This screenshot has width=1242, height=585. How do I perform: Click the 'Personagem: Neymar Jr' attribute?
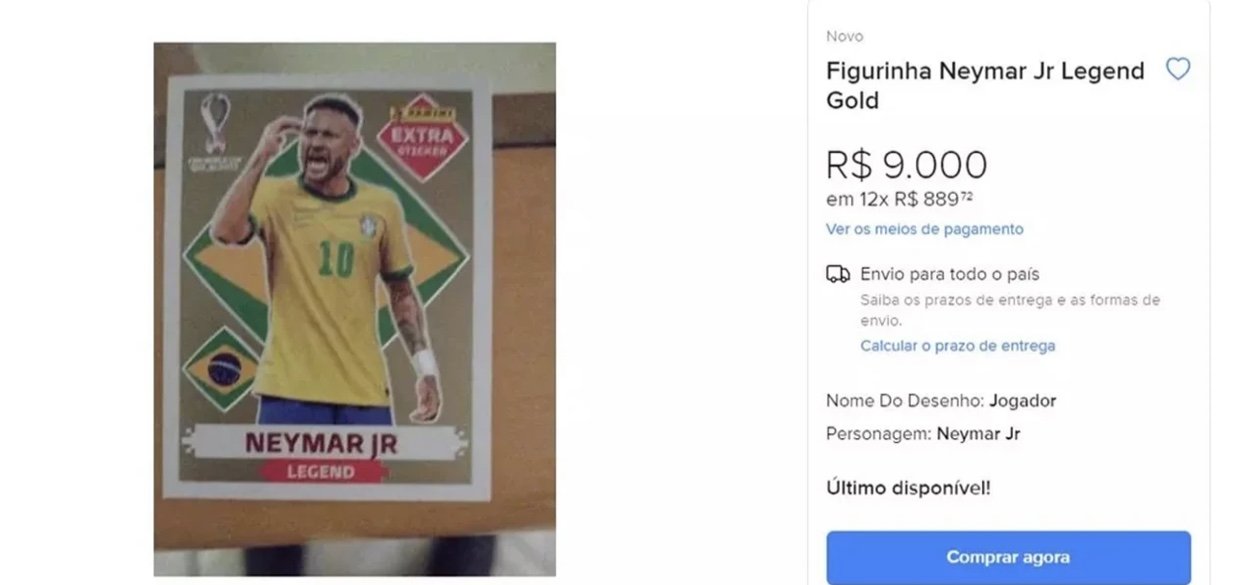(x=922, y=434)
